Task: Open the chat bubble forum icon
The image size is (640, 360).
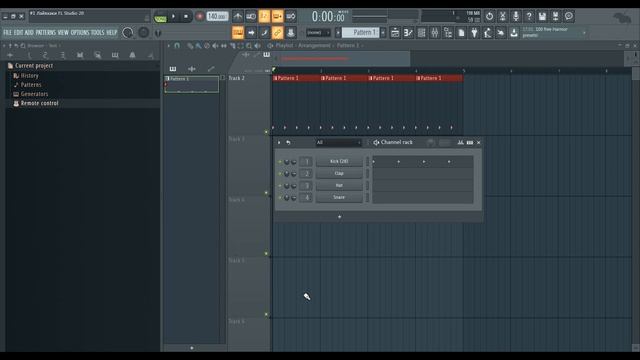Action: tap(569, 16)
